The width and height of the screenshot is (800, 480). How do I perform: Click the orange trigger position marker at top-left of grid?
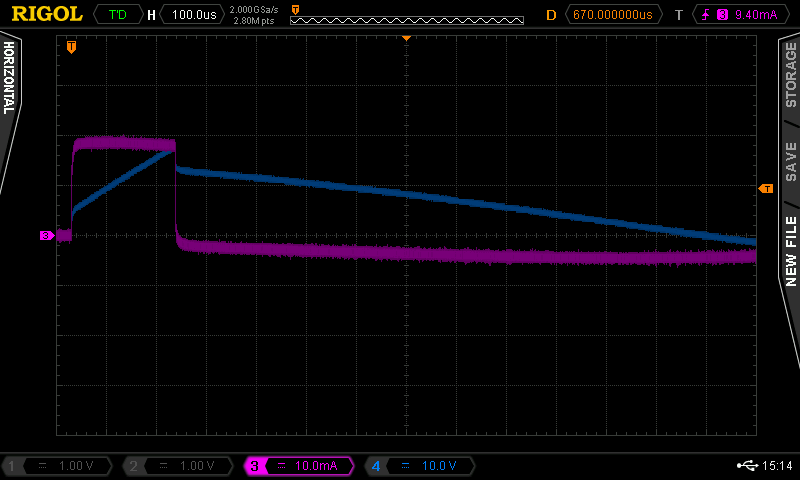(x=71, y=47)
